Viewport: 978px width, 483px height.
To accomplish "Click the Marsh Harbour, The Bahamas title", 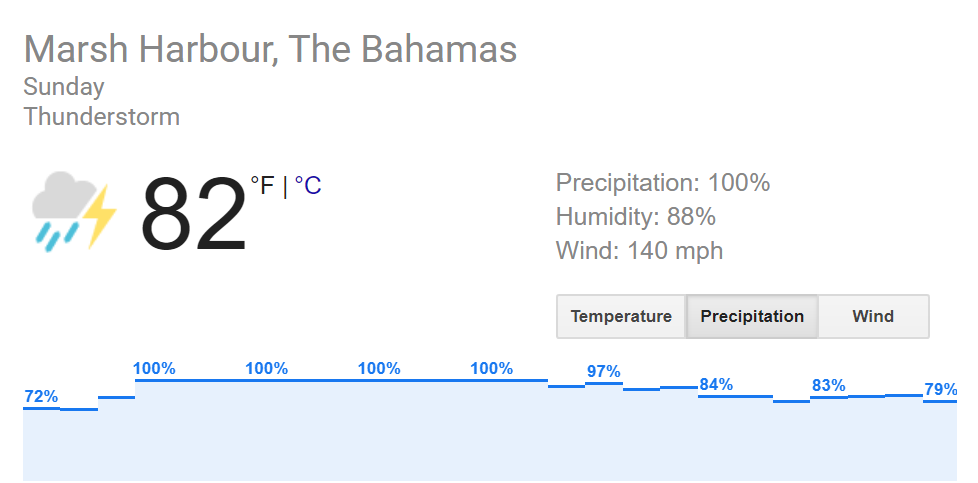I will tap(270, 50).
